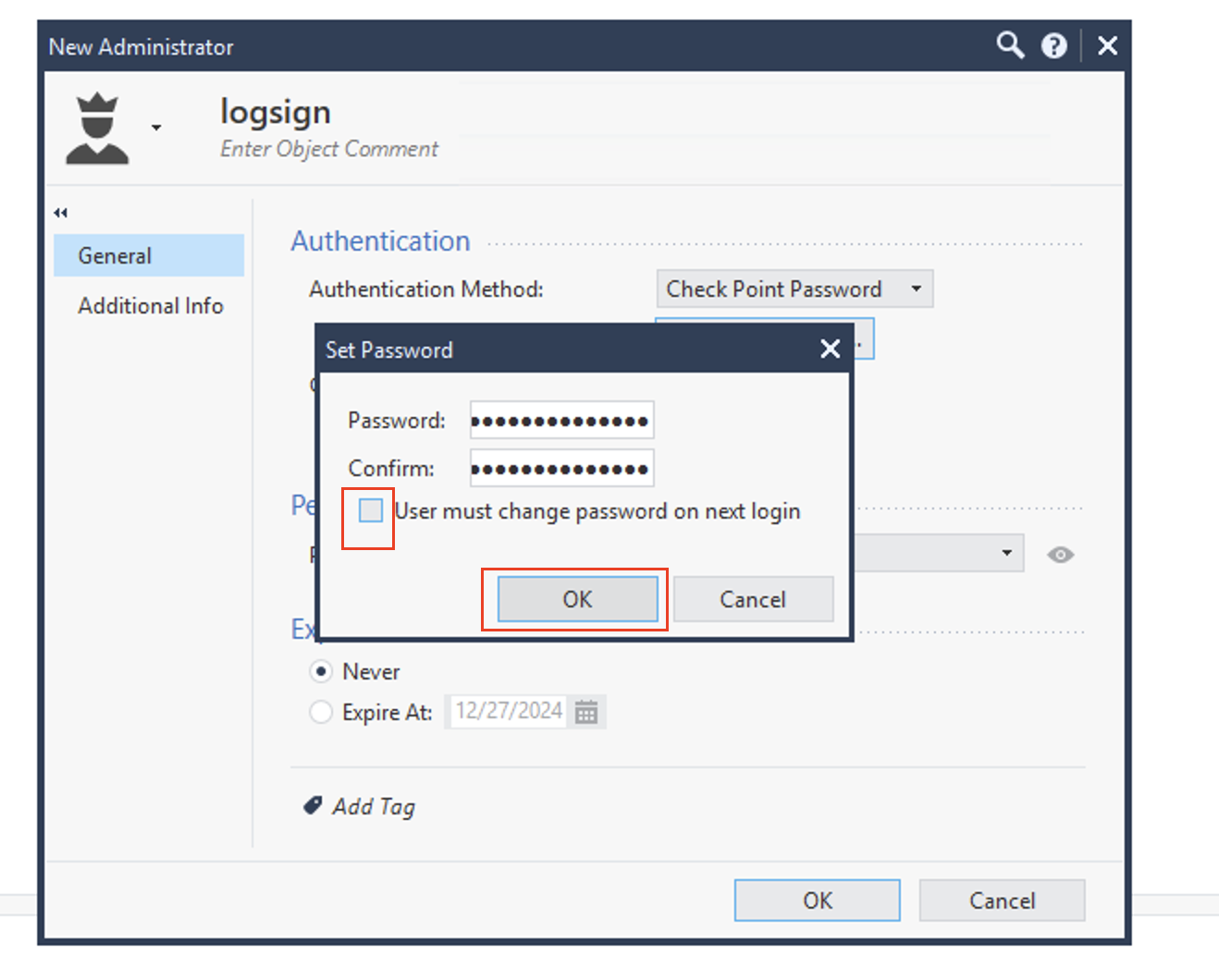Click the logsign object name

276,112
